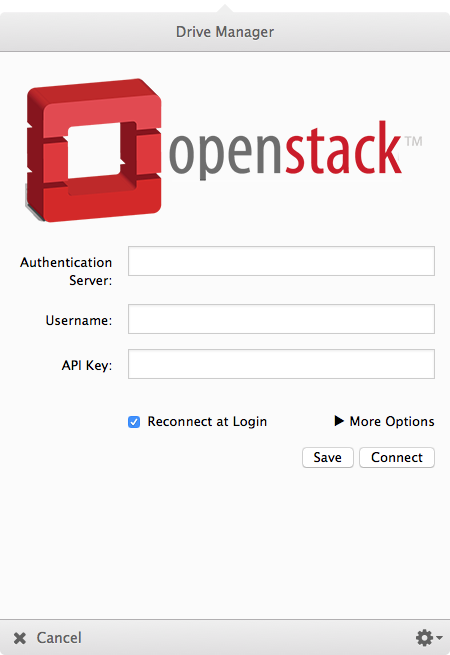Click the Authentication Server label

(x=66, y=271)
